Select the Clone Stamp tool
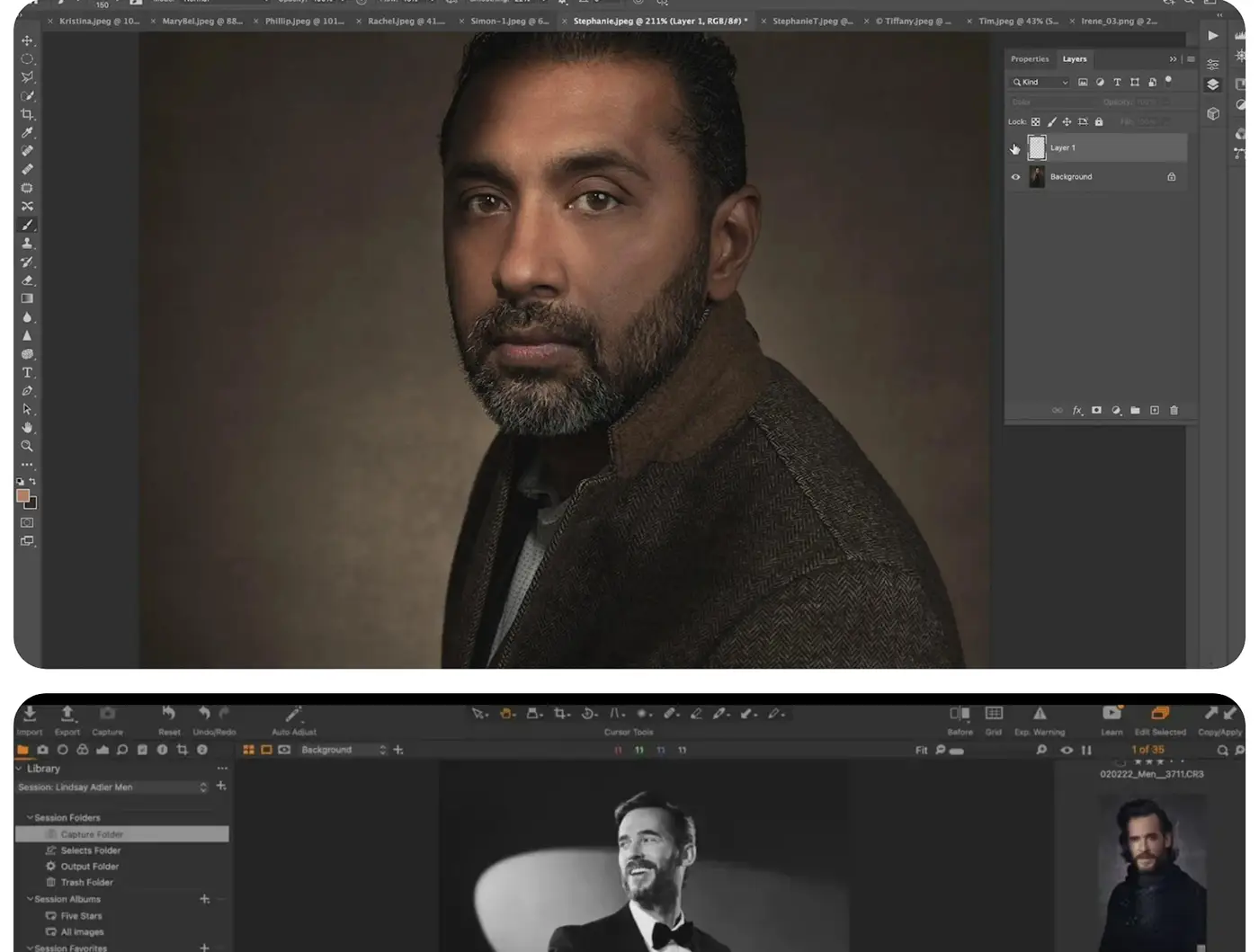The image size is (1259, 952). coord(27,244)
